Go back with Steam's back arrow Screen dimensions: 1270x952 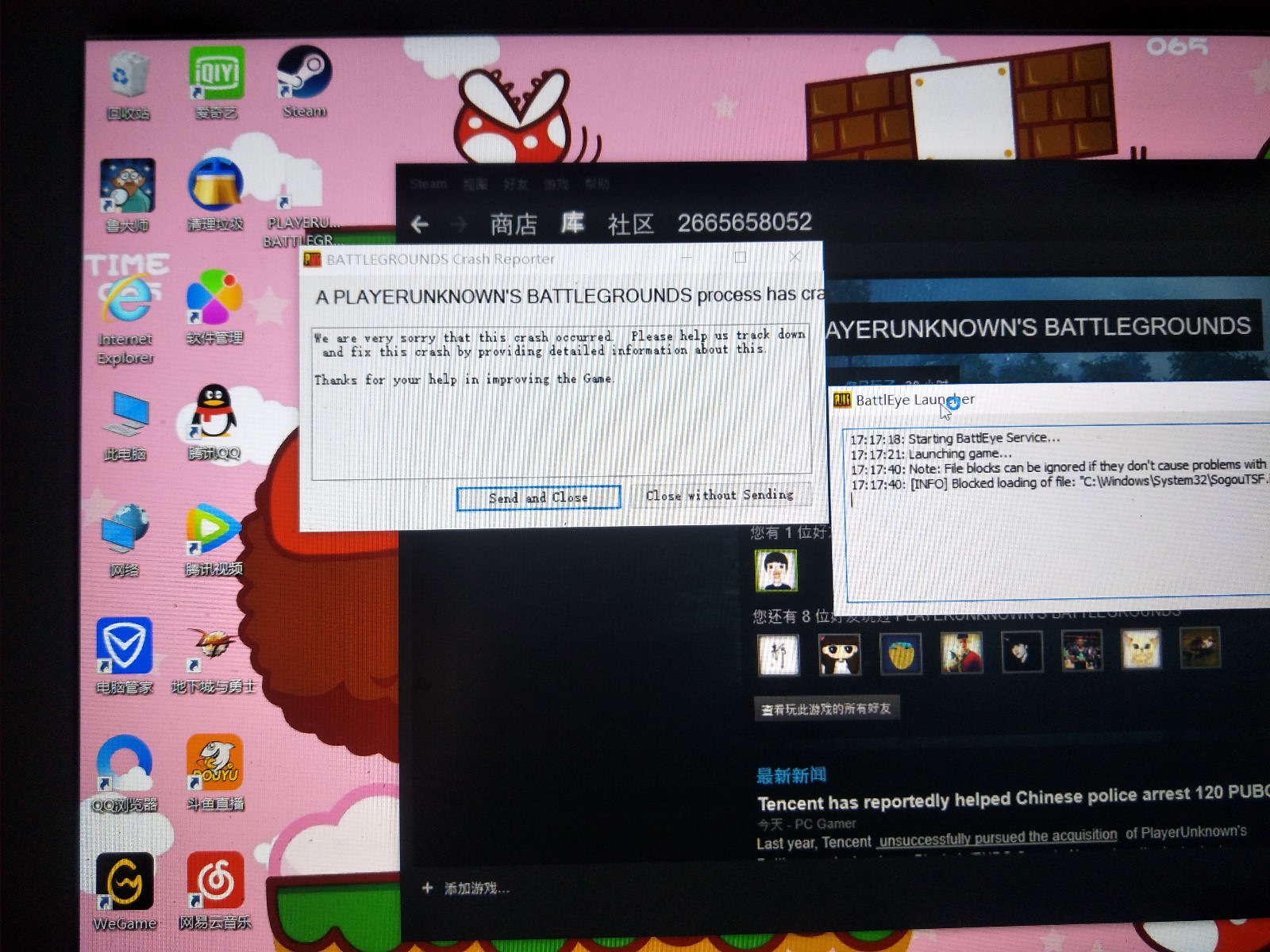[x=420, y=225]
